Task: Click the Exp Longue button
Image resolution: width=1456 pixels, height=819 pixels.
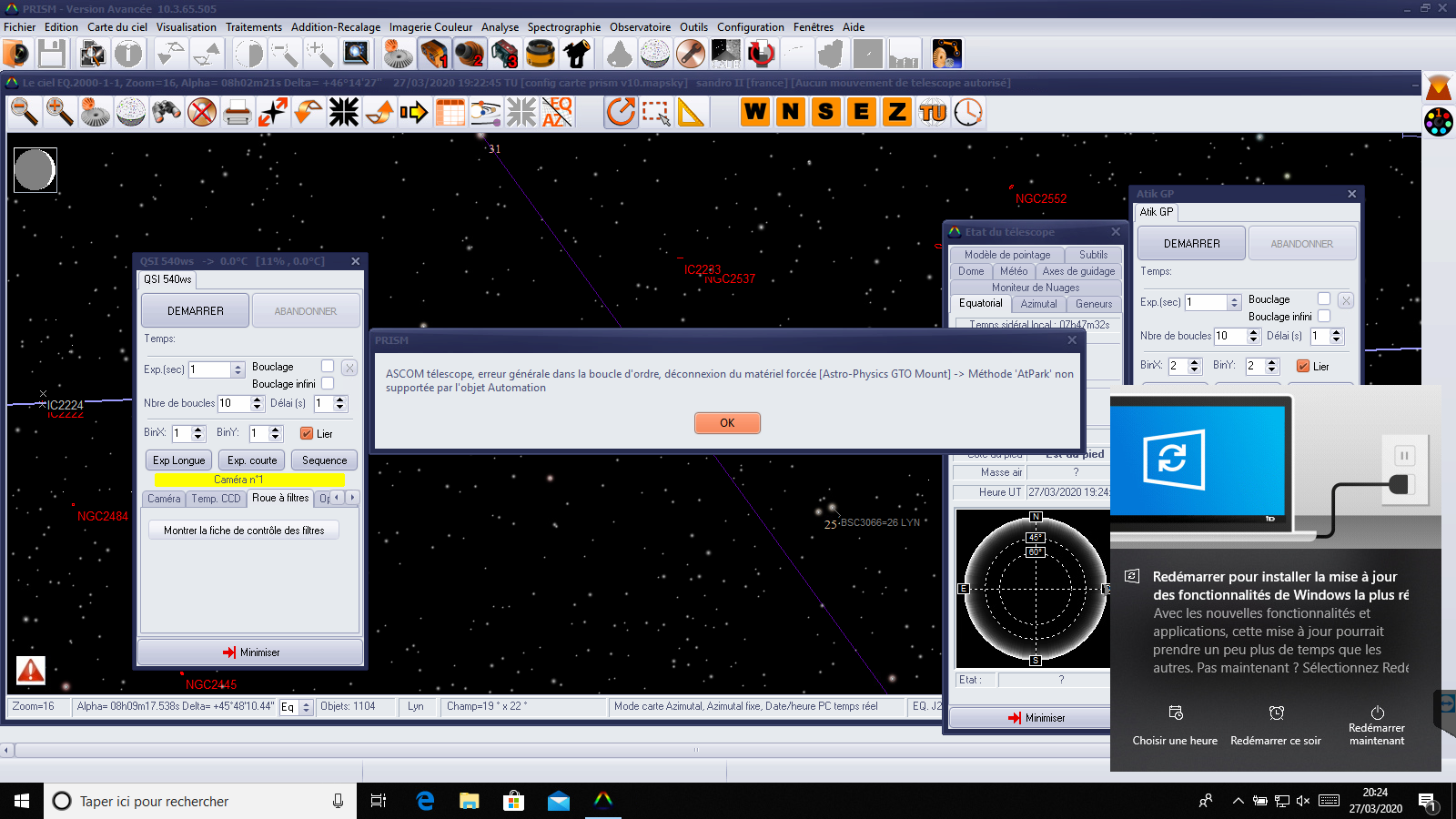Action: pos(179,460)
